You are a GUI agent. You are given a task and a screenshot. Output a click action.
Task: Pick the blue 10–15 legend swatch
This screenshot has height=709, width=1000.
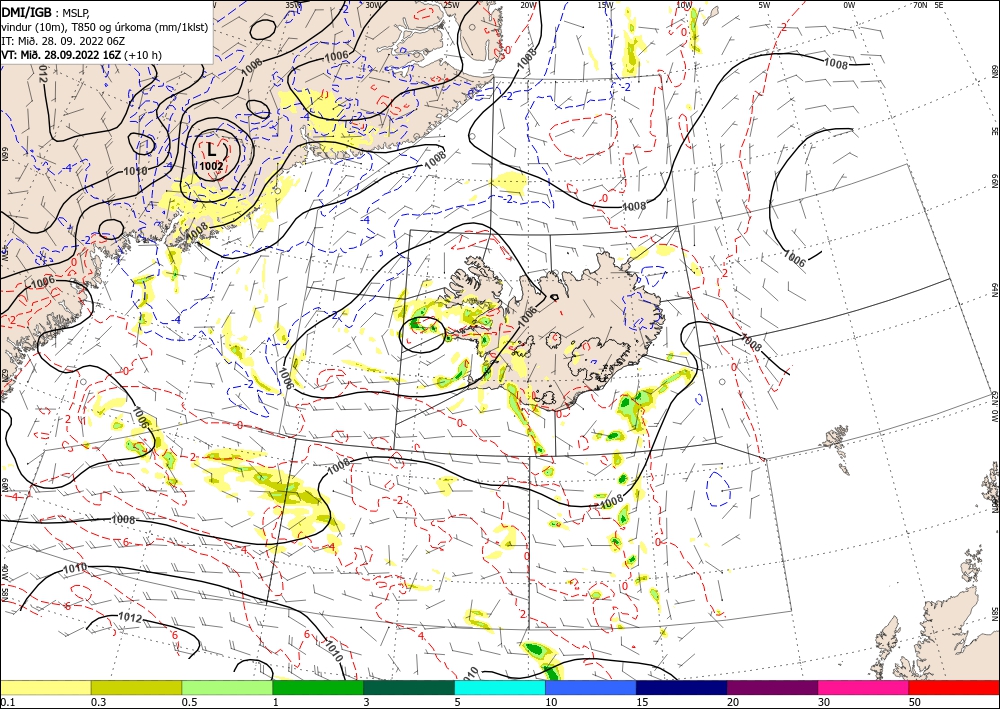[591, 688]
